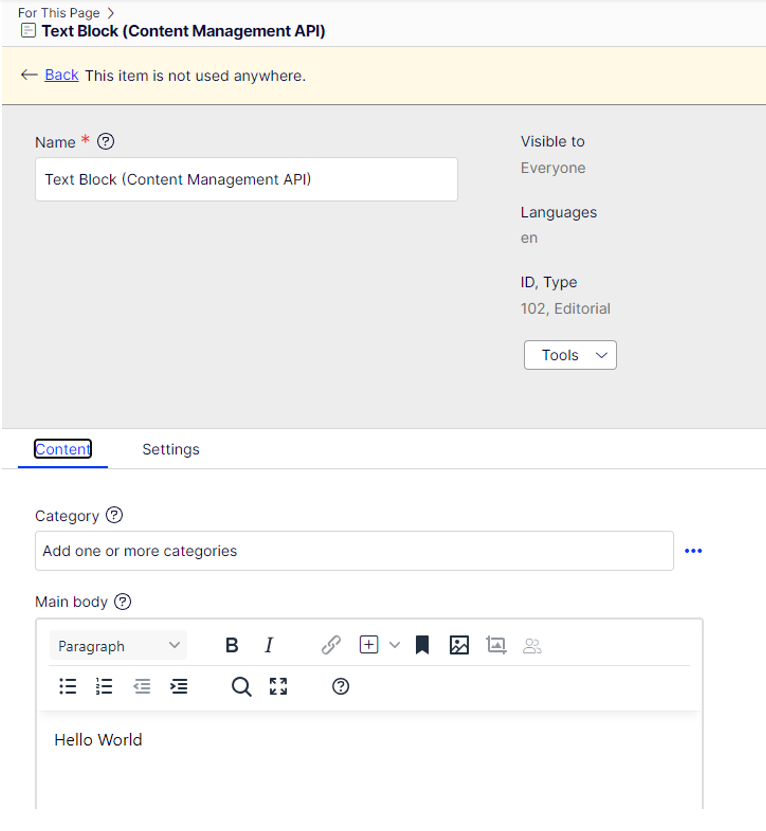Switch to the Settings tab
This screenshot has height=831, width=766.
(x=171, y=450)
